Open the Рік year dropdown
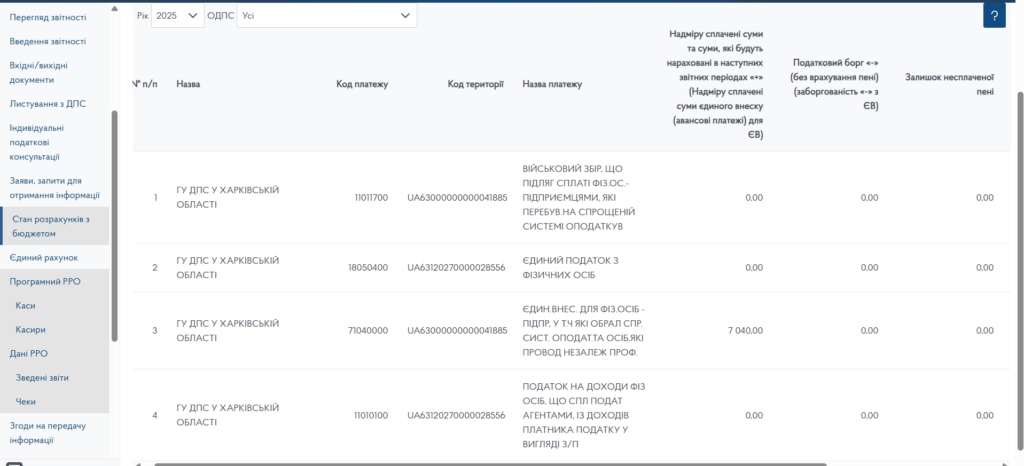 (x=178, y=16)
